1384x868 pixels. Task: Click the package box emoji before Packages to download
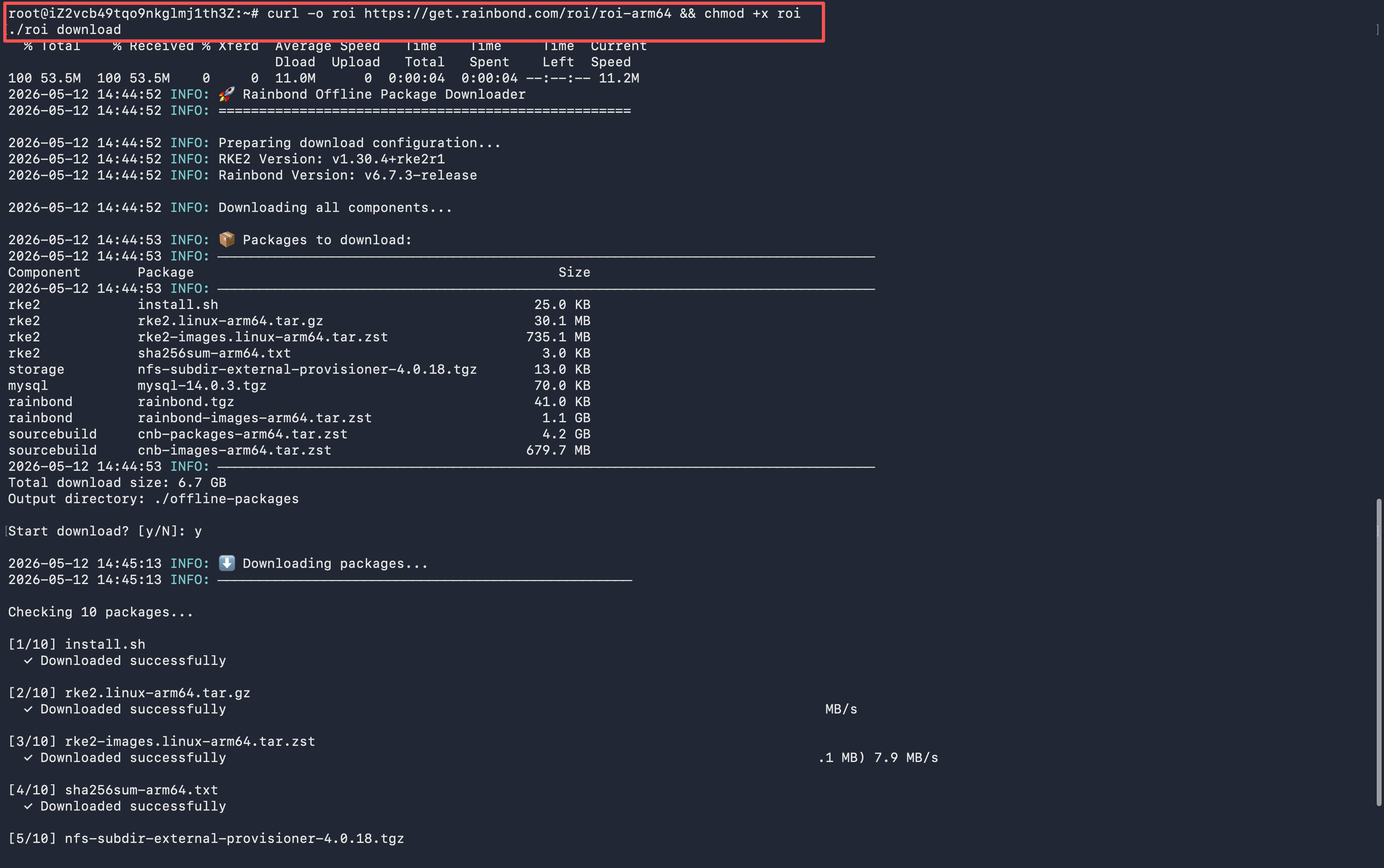coord(227,239)
